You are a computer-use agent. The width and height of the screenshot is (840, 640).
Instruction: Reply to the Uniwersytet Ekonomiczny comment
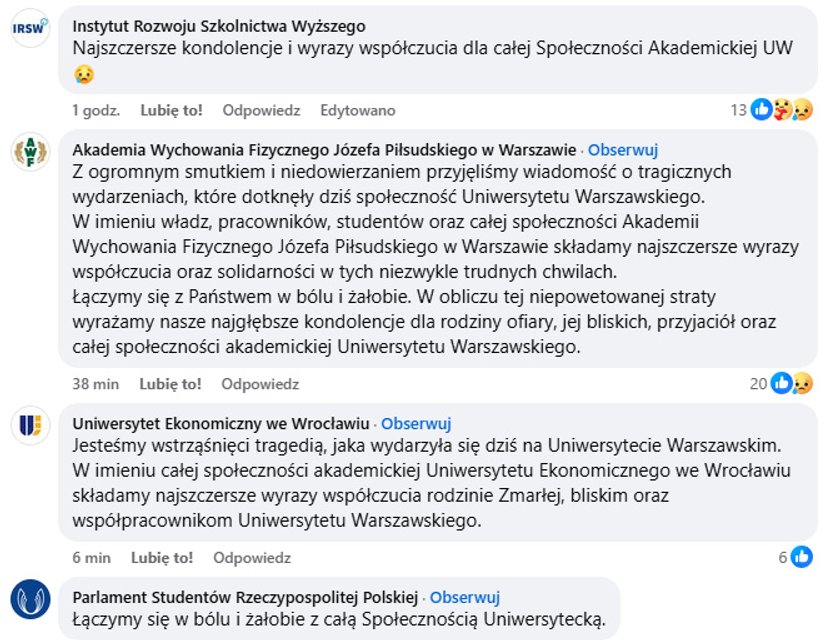pyautogui.click(x=252, y=558)
